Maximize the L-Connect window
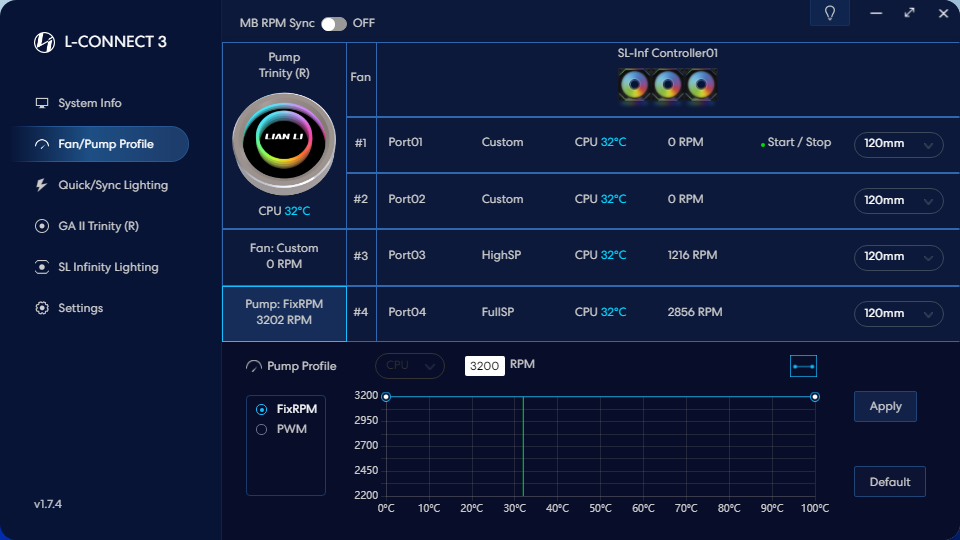 (x=910, y=13)
